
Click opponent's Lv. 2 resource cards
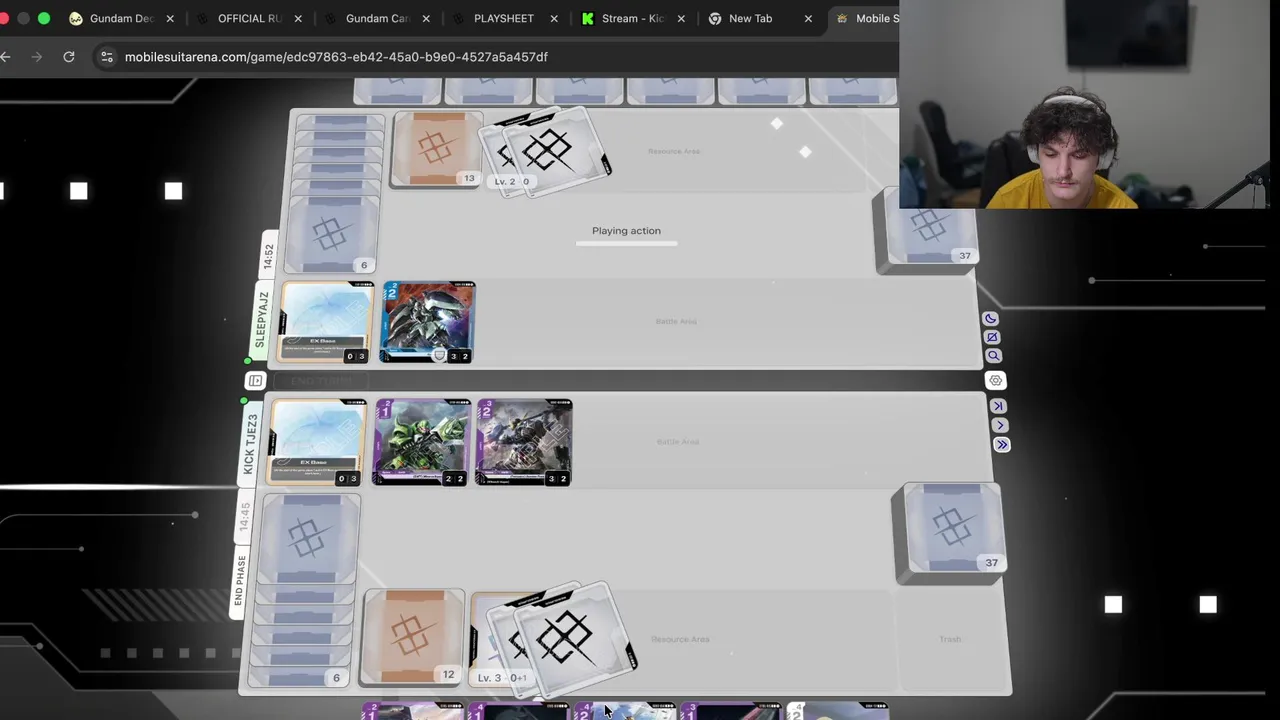548,153
